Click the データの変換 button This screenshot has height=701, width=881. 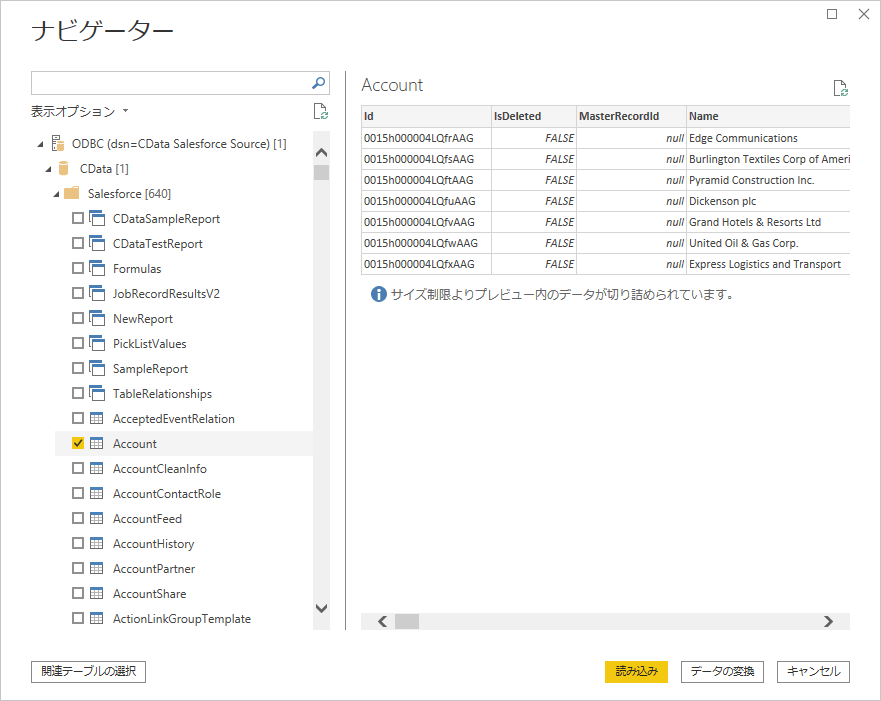tap(722, 671)
